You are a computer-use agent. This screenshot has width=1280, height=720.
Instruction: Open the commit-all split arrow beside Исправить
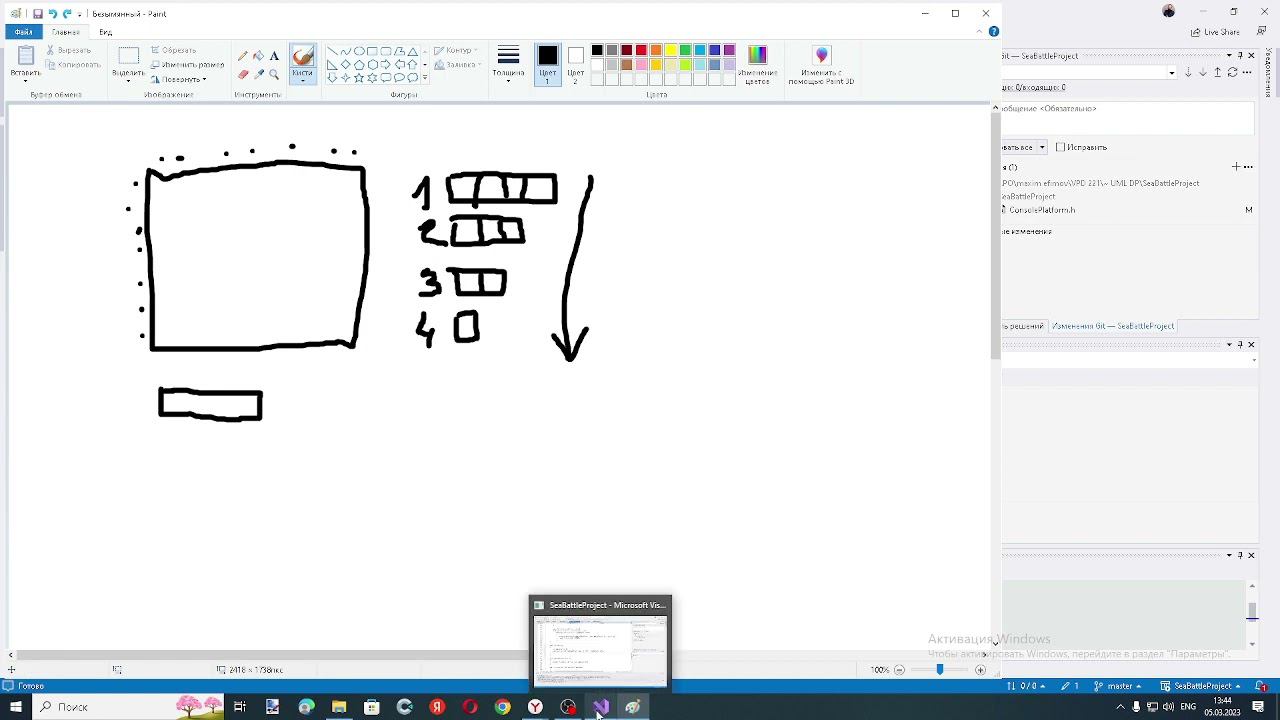1042,147
